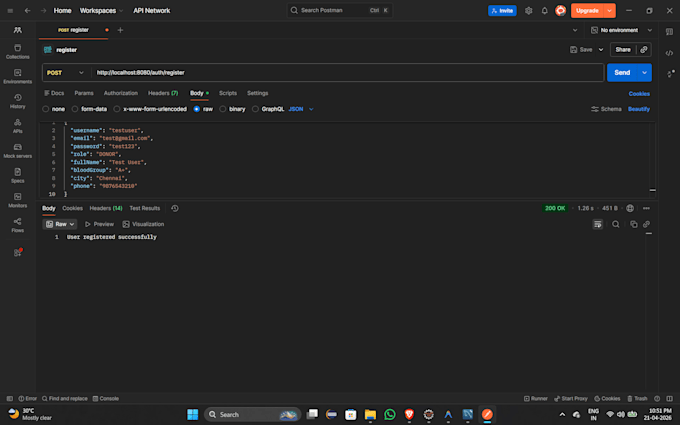The image size is (680, 425).
Task: Switch to the Authorization tab
Action: click(x=121, y=93)
